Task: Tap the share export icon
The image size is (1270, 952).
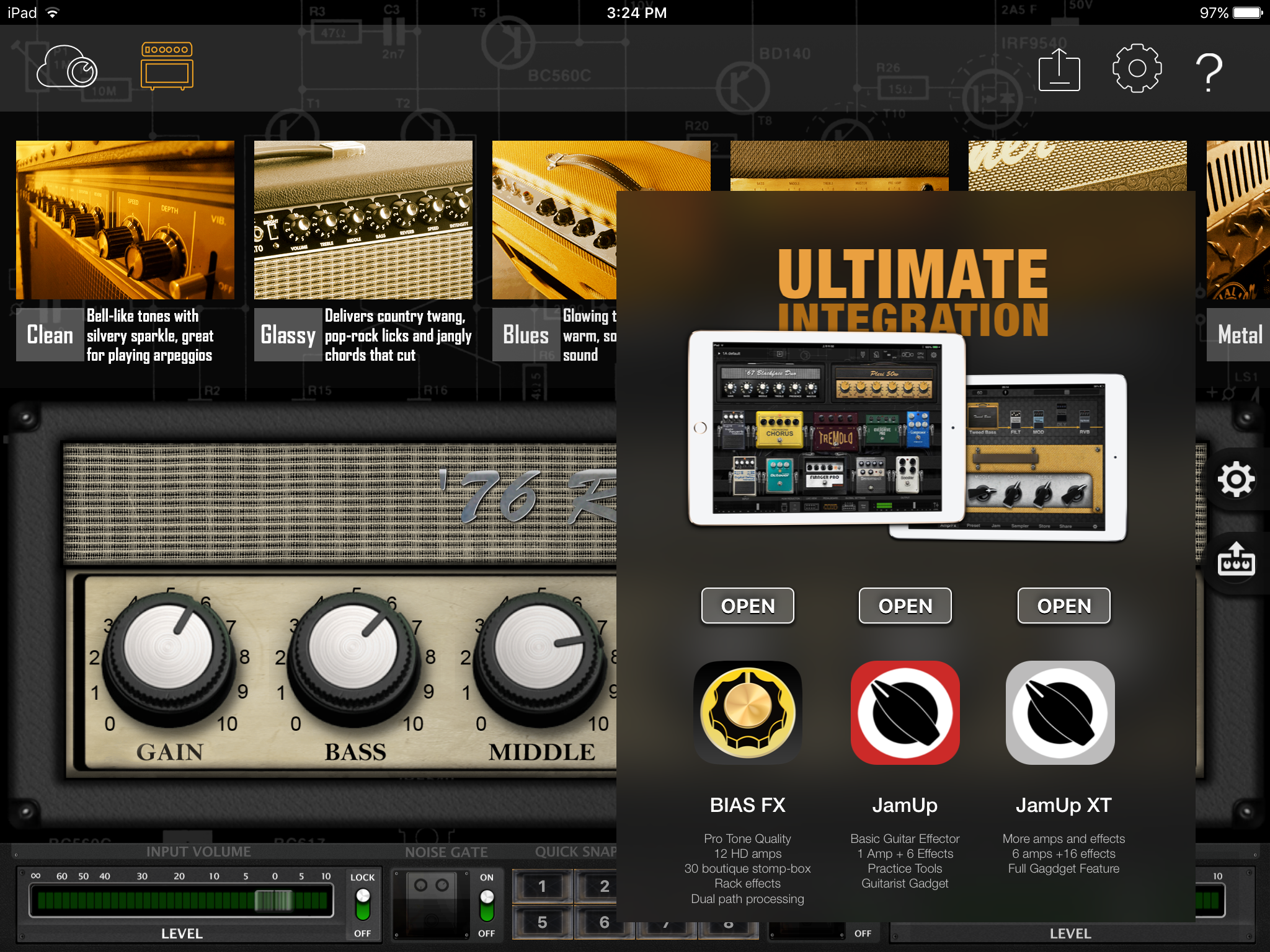Action: pyautogui.click(x=1059, y=69)
